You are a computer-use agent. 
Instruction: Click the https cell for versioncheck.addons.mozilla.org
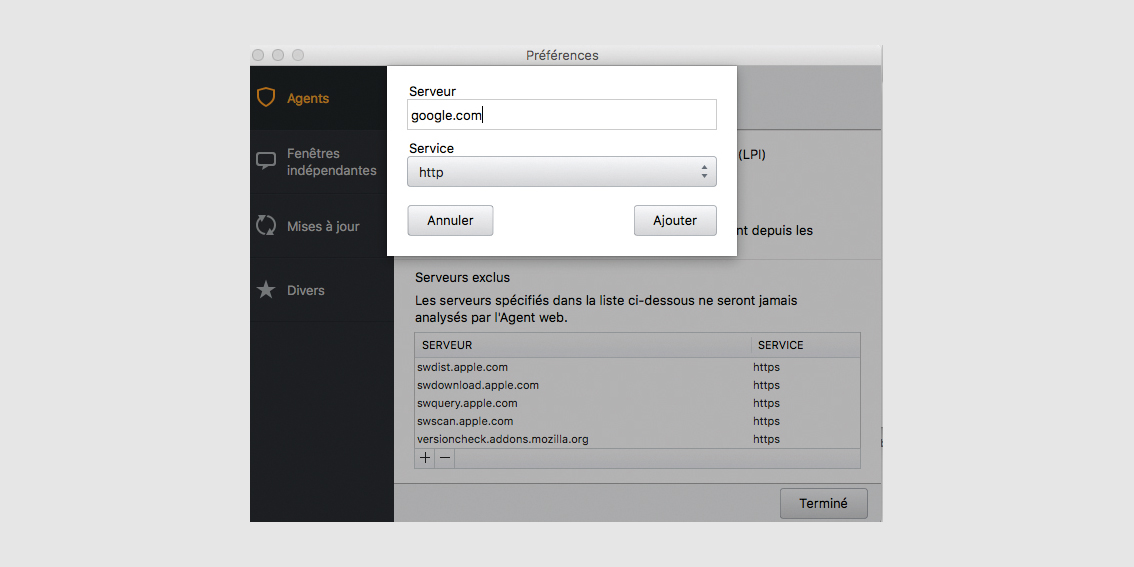point(767,439)
